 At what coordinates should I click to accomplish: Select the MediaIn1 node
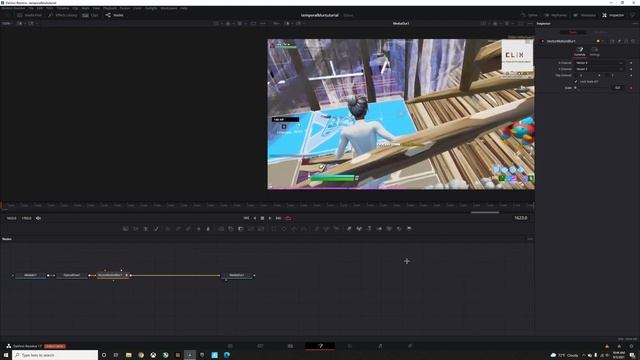click(x=31, y=276)
